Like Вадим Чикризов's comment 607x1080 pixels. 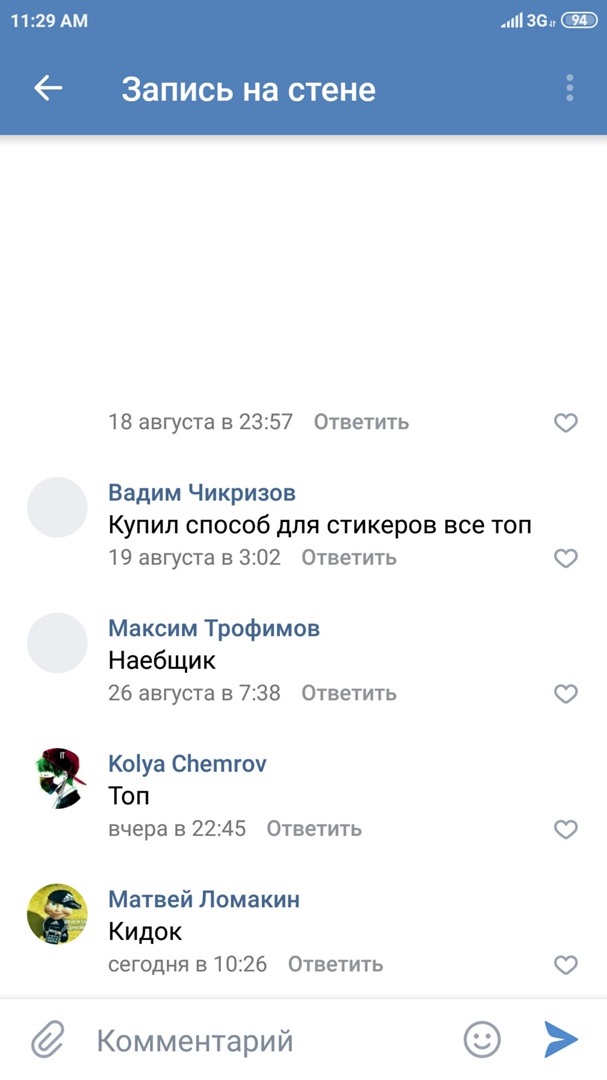566,558
